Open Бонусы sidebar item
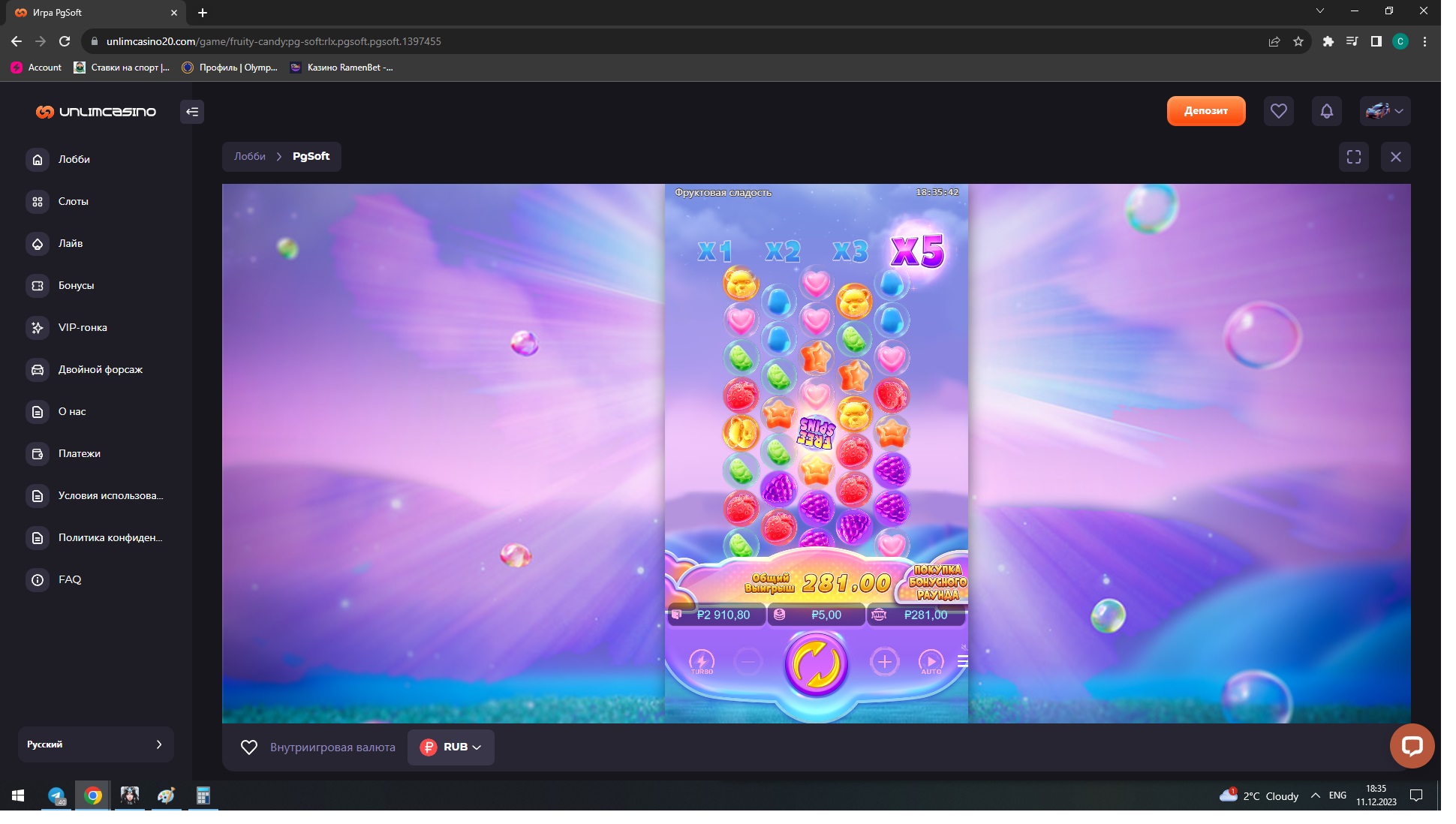1456x824 pixels. (x=76, y=285)
